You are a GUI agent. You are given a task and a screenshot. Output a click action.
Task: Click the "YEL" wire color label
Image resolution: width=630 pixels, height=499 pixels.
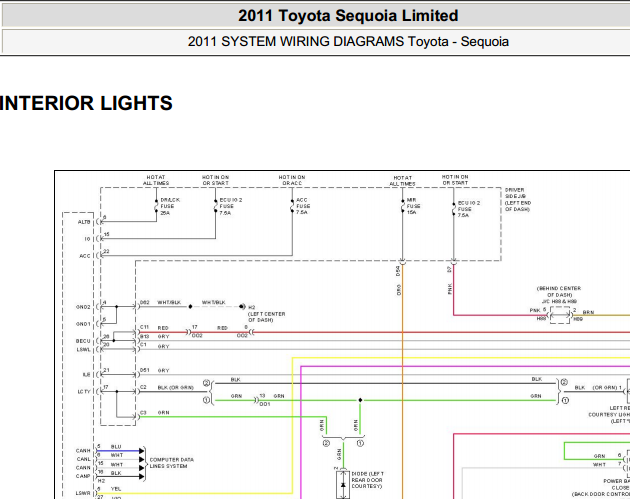click(116, 489)
